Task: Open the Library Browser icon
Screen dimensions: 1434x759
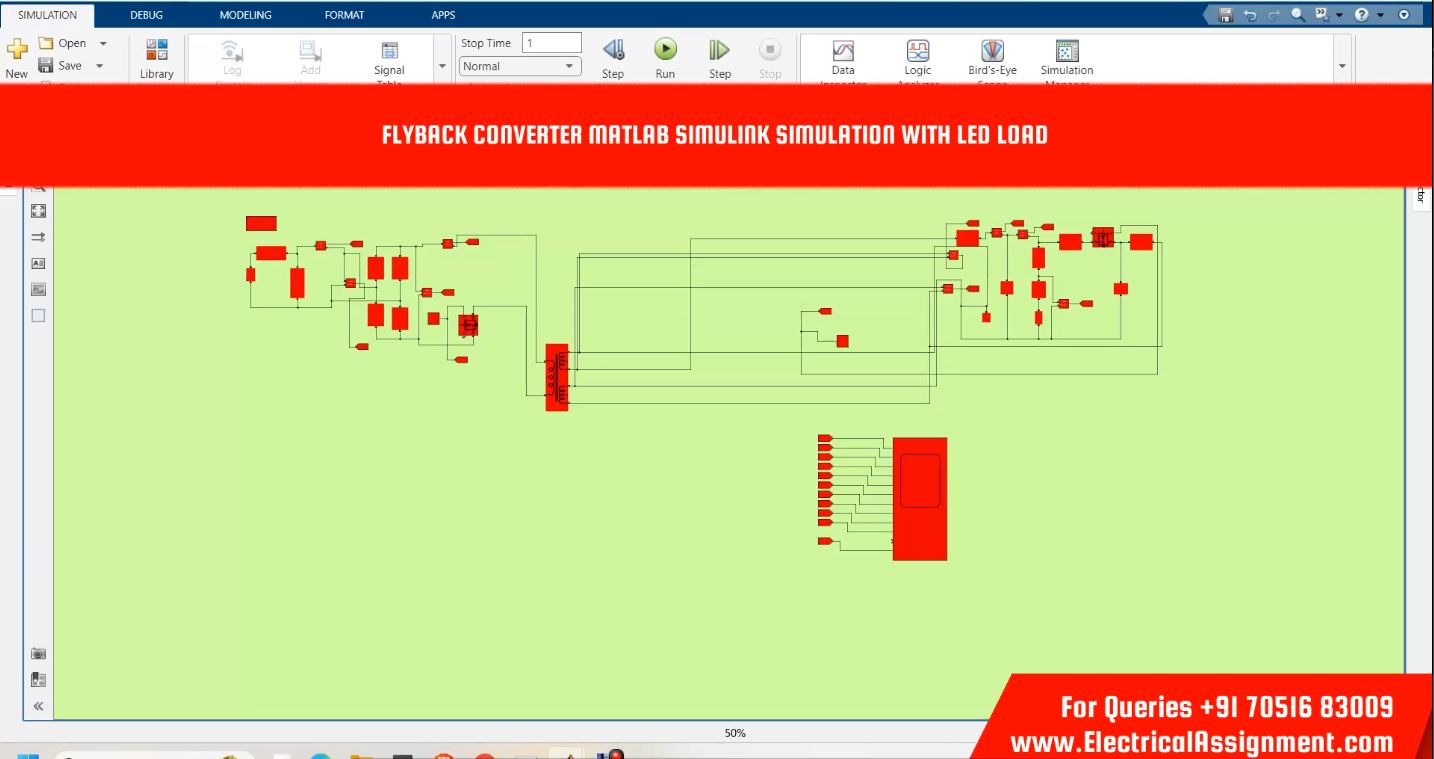Action: point(157,52)
